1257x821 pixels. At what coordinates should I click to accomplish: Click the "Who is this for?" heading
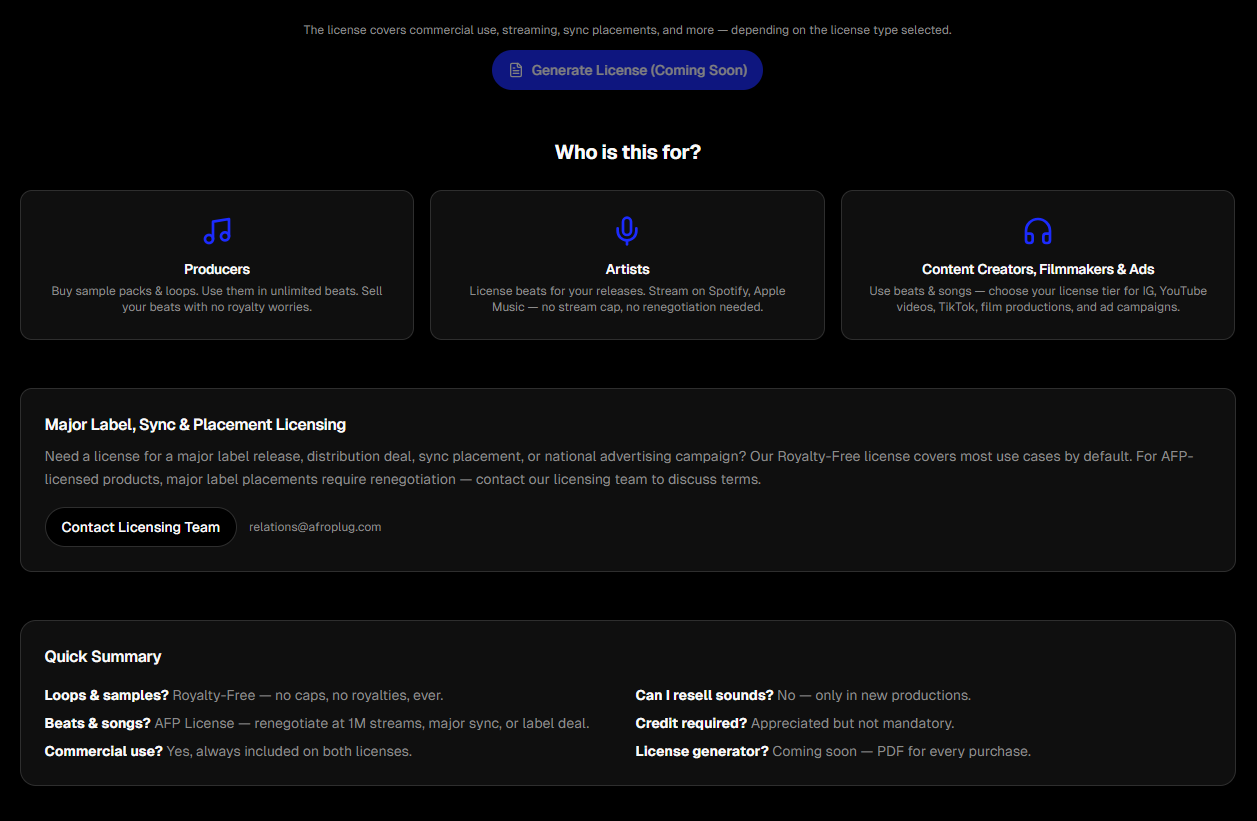tap(628, 152)
